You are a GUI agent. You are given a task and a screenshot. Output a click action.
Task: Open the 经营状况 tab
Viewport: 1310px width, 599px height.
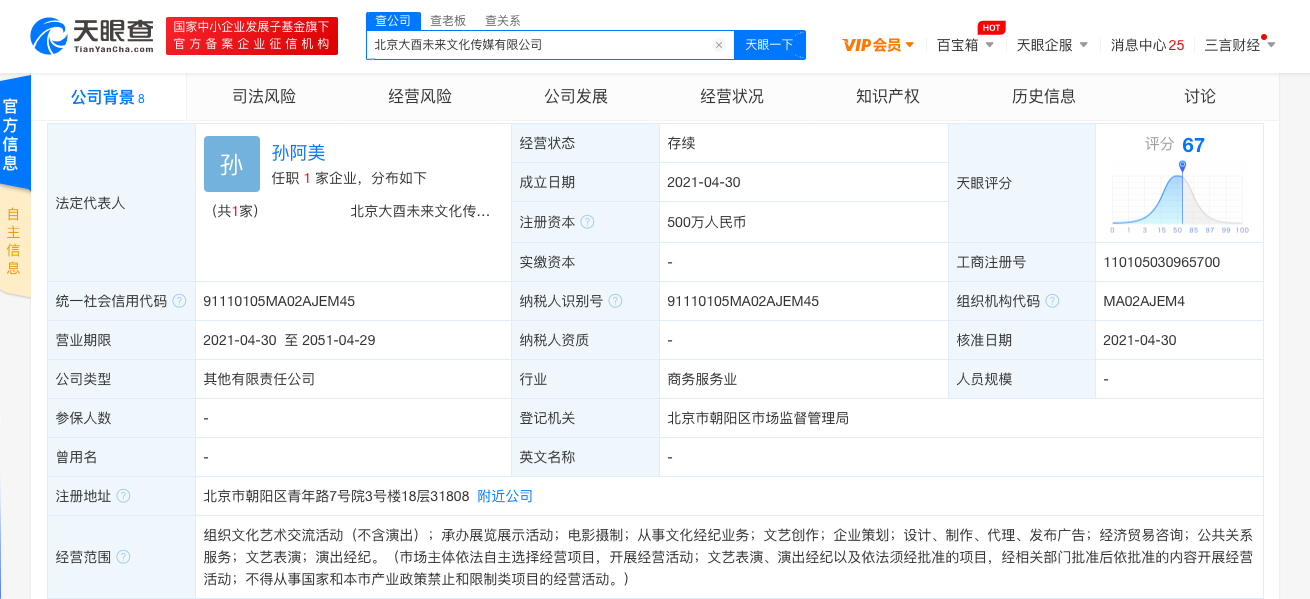732,97
